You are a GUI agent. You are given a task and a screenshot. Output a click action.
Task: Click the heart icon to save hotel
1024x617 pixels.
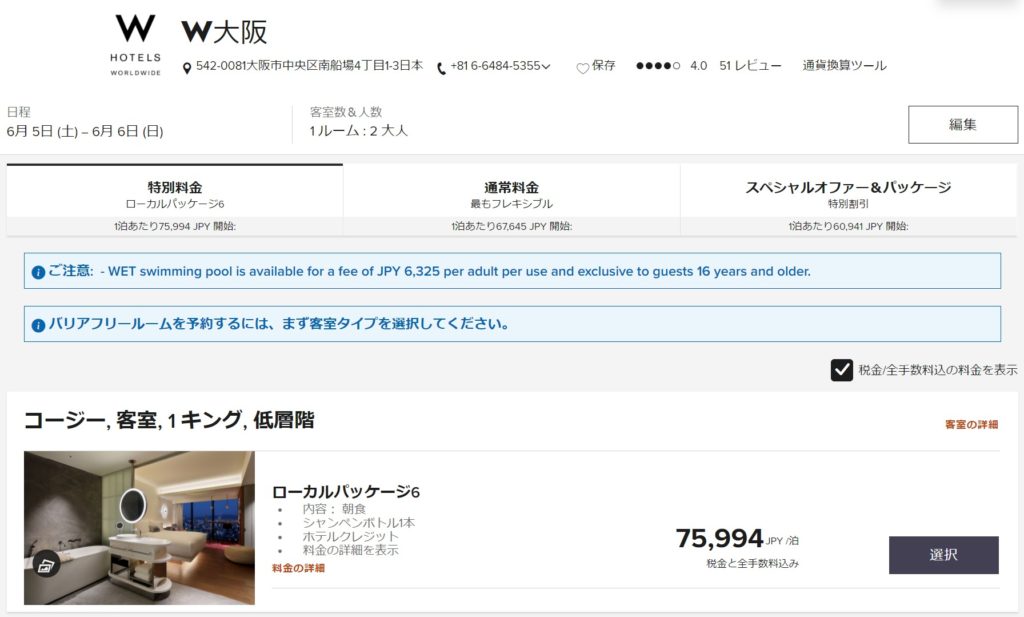[582, 68]
